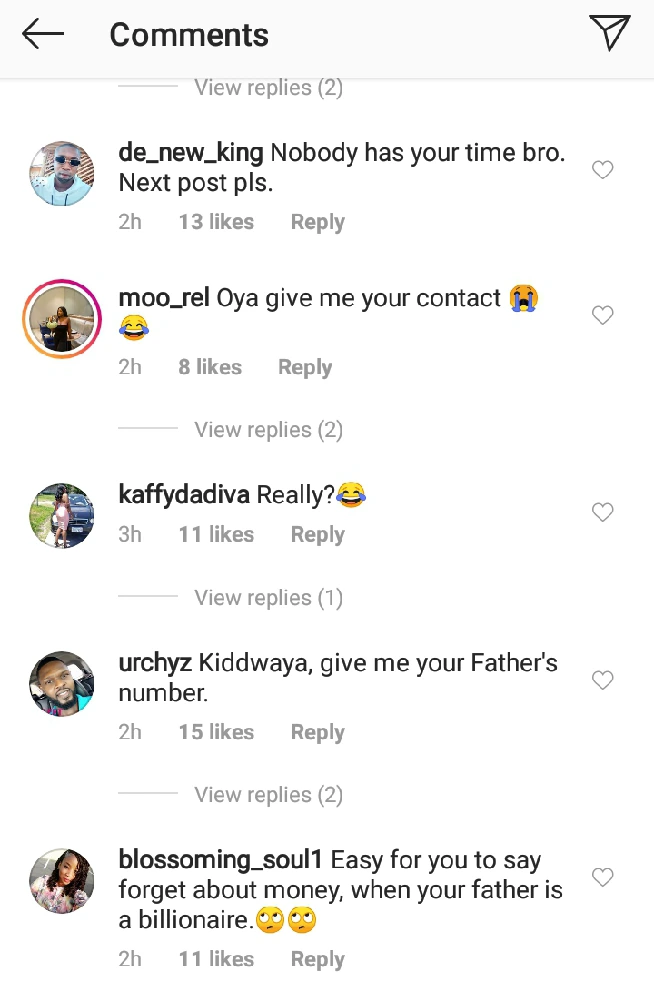This screenshot has height=1005, width=654.
Task: Like kaffydadiva's comment with heart
Action: point(602,512)
